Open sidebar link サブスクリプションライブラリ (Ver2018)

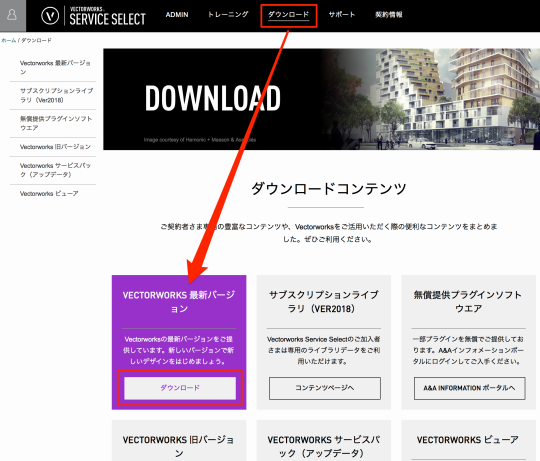click(56, 95)
